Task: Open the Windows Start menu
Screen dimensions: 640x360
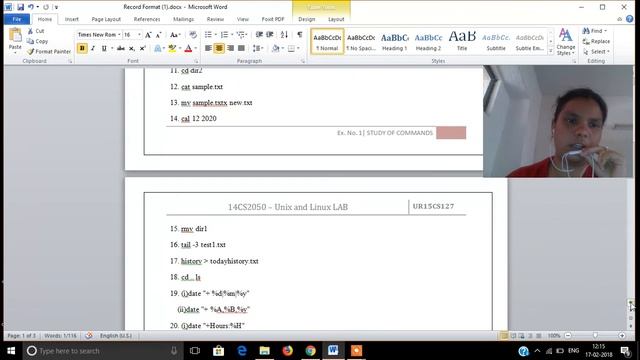Action: pos(11,351)
